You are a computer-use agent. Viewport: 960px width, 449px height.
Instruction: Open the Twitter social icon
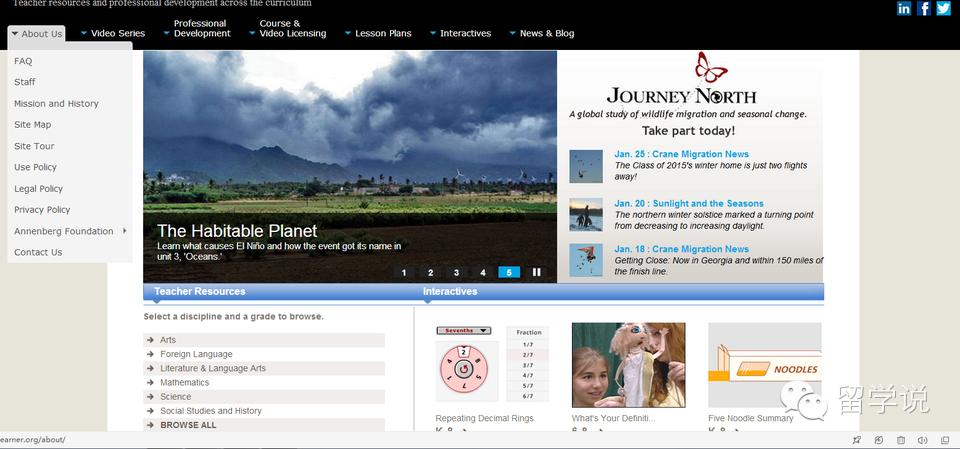click(x=943, y=9)
